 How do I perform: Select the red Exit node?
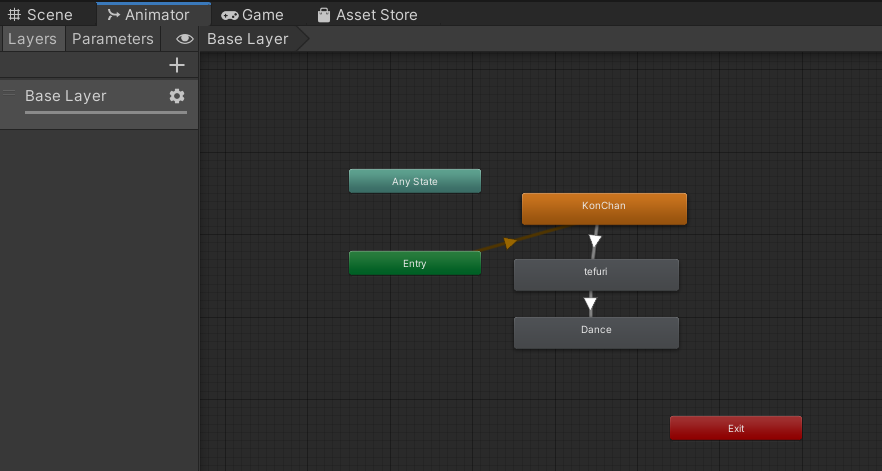click(x=736, y=428)
